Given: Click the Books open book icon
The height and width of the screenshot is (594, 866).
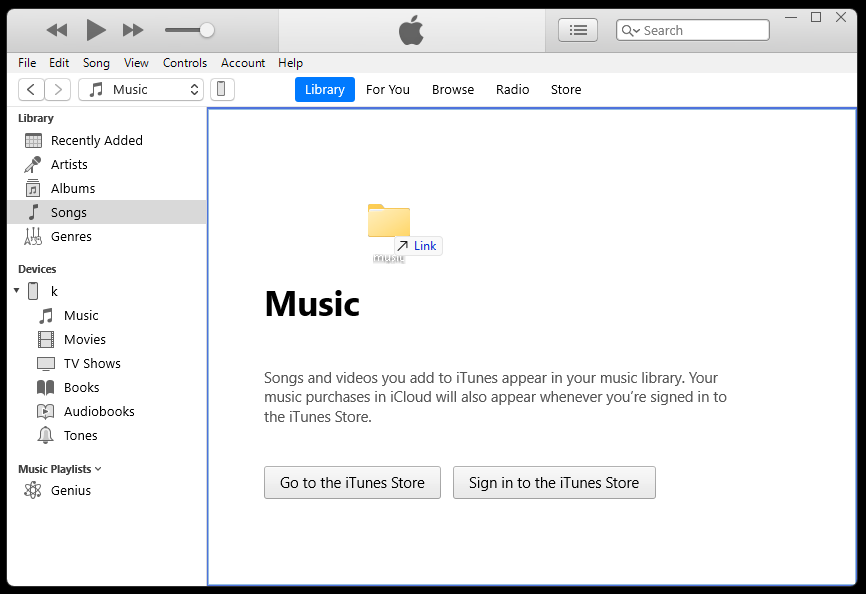Looking at the screenshot, I should coord(46,388).
